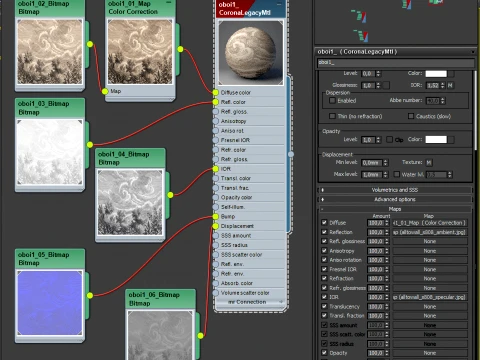Click the Refl. gloss. input socket
The width and height of the screenshot is (480, 360).
(x=216, y=112)
